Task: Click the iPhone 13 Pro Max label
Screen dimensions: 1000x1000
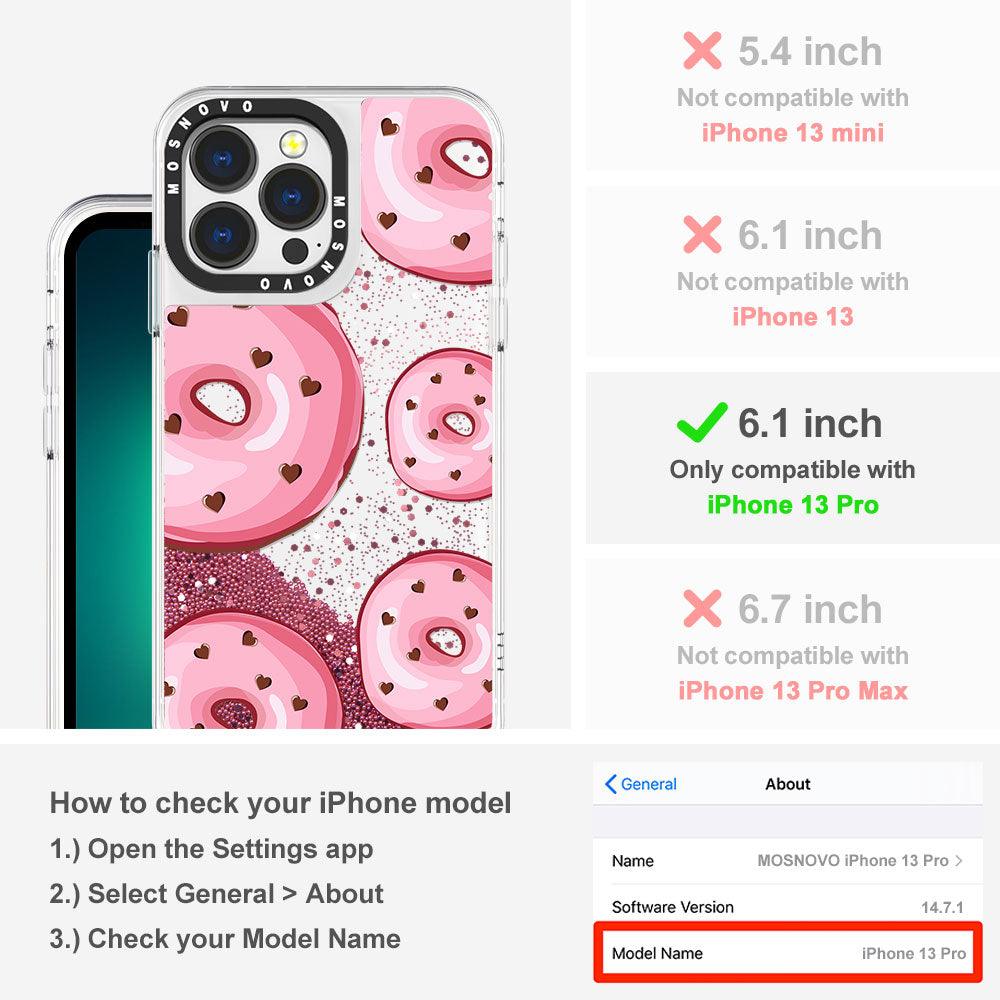Action: [x=793, y=691]
